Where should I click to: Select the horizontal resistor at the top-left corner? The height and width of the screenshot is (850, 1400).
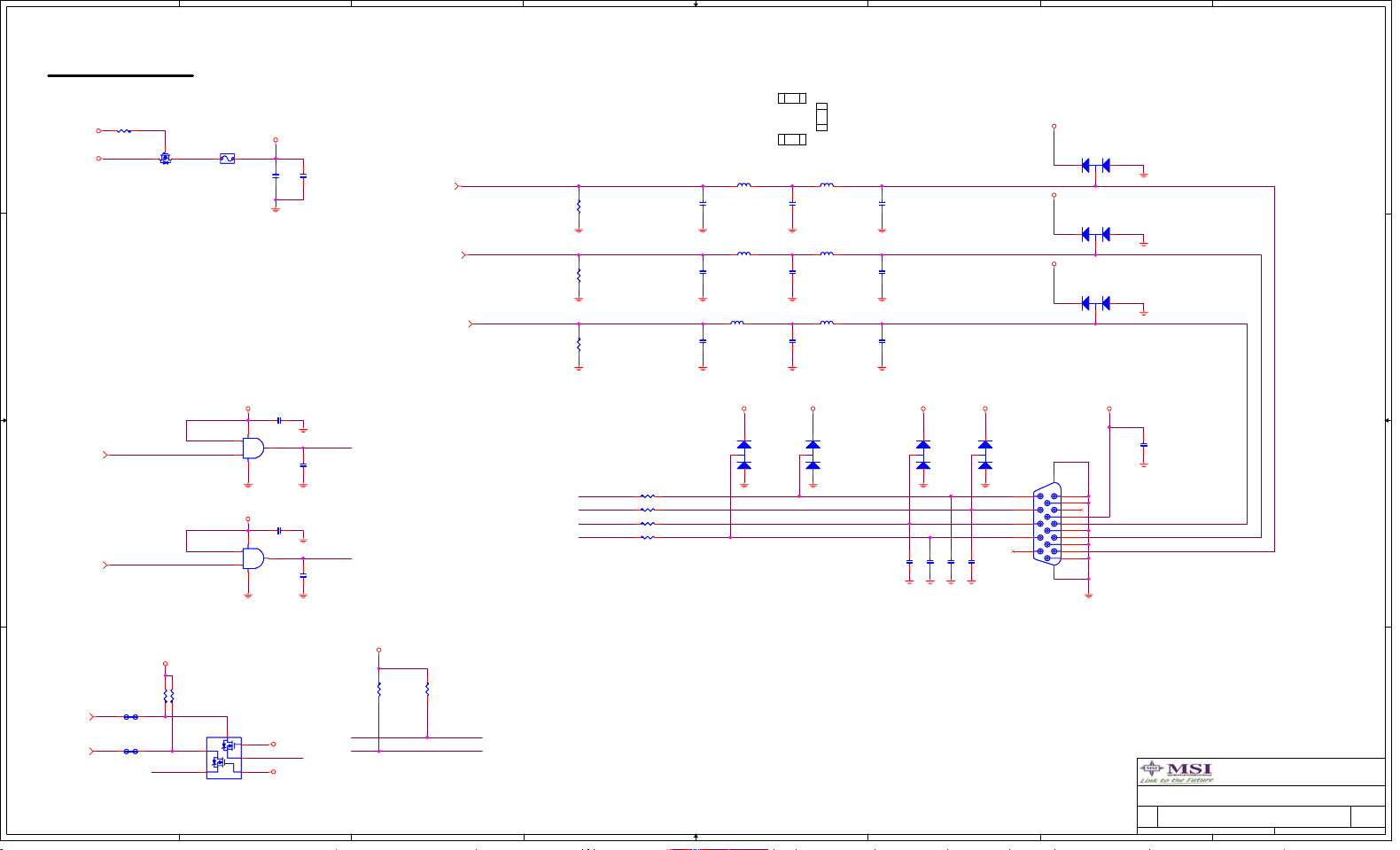click(x=125, y=130)
